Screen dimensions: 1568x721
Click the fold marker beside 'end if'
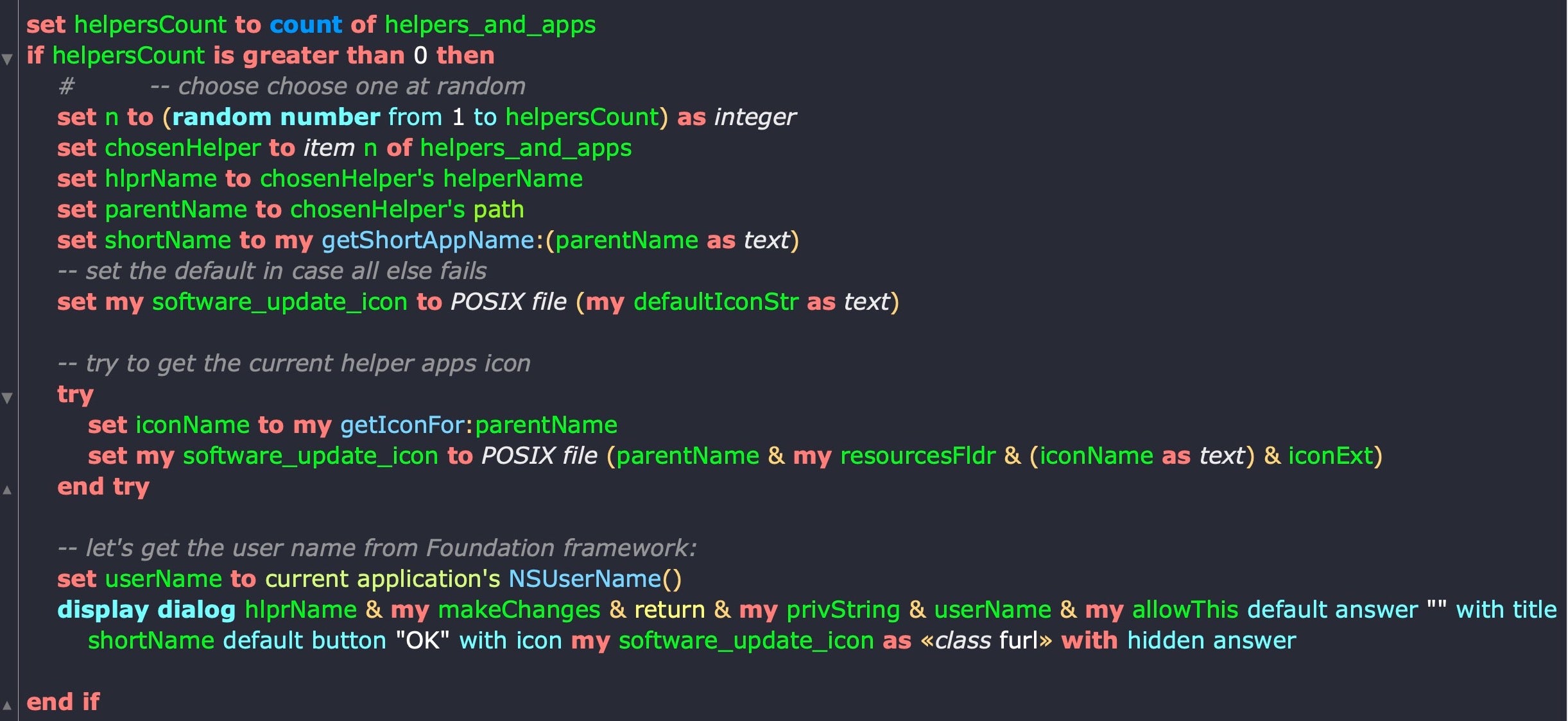[x=7, y=706]
